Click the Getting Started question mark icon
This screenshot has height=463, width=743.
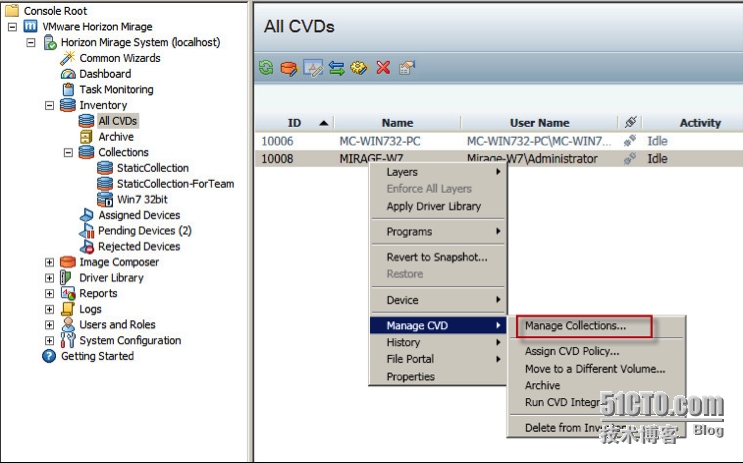[x=49, y=356]
